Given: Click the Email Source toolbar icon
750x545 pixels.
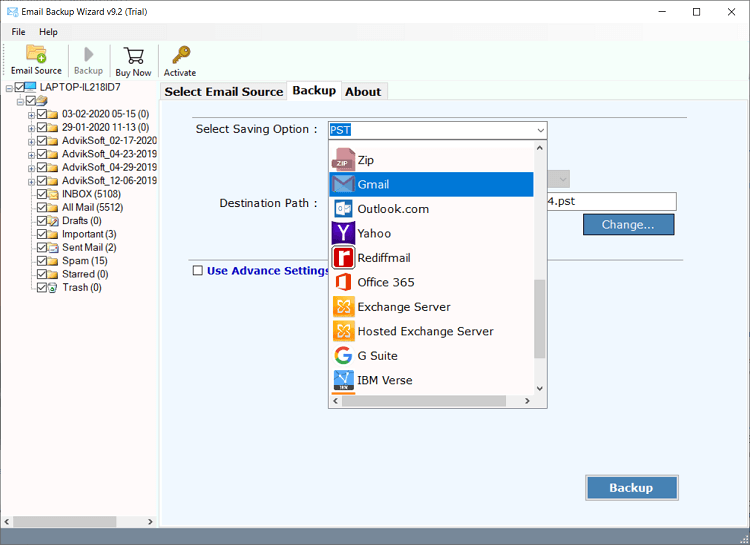Looking at the screenshot, I should coord(36,54).
